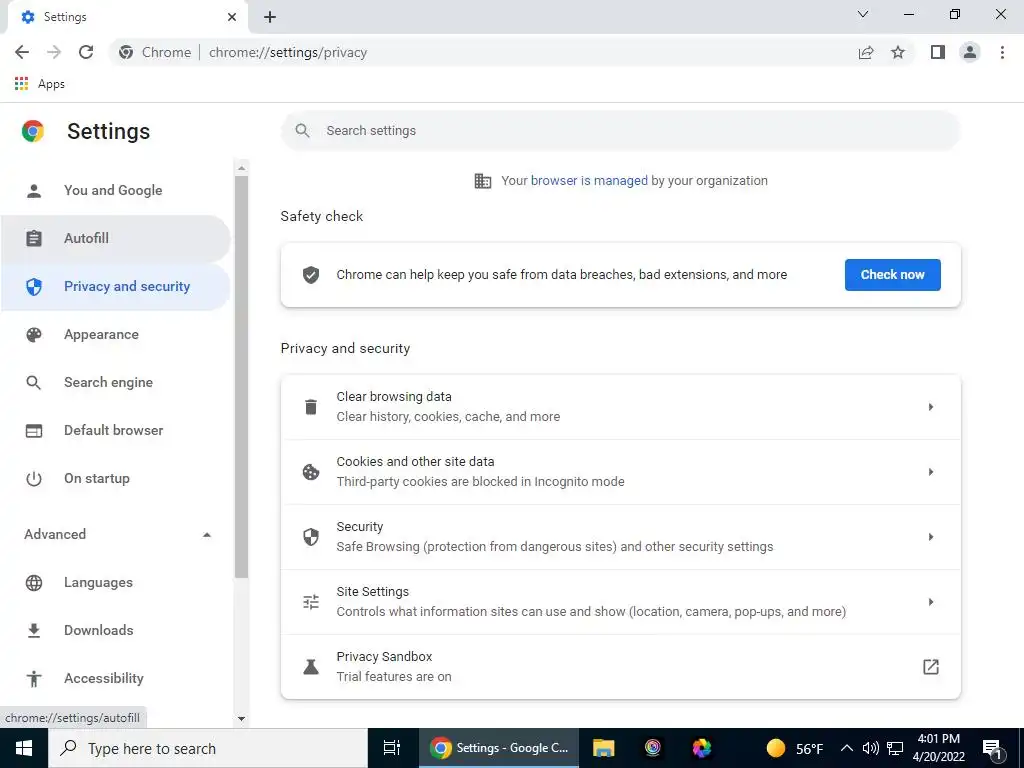Open the profile avatar icon
Screen dimensions: 1024x768
pyautogui.click(x=970, y=52)
